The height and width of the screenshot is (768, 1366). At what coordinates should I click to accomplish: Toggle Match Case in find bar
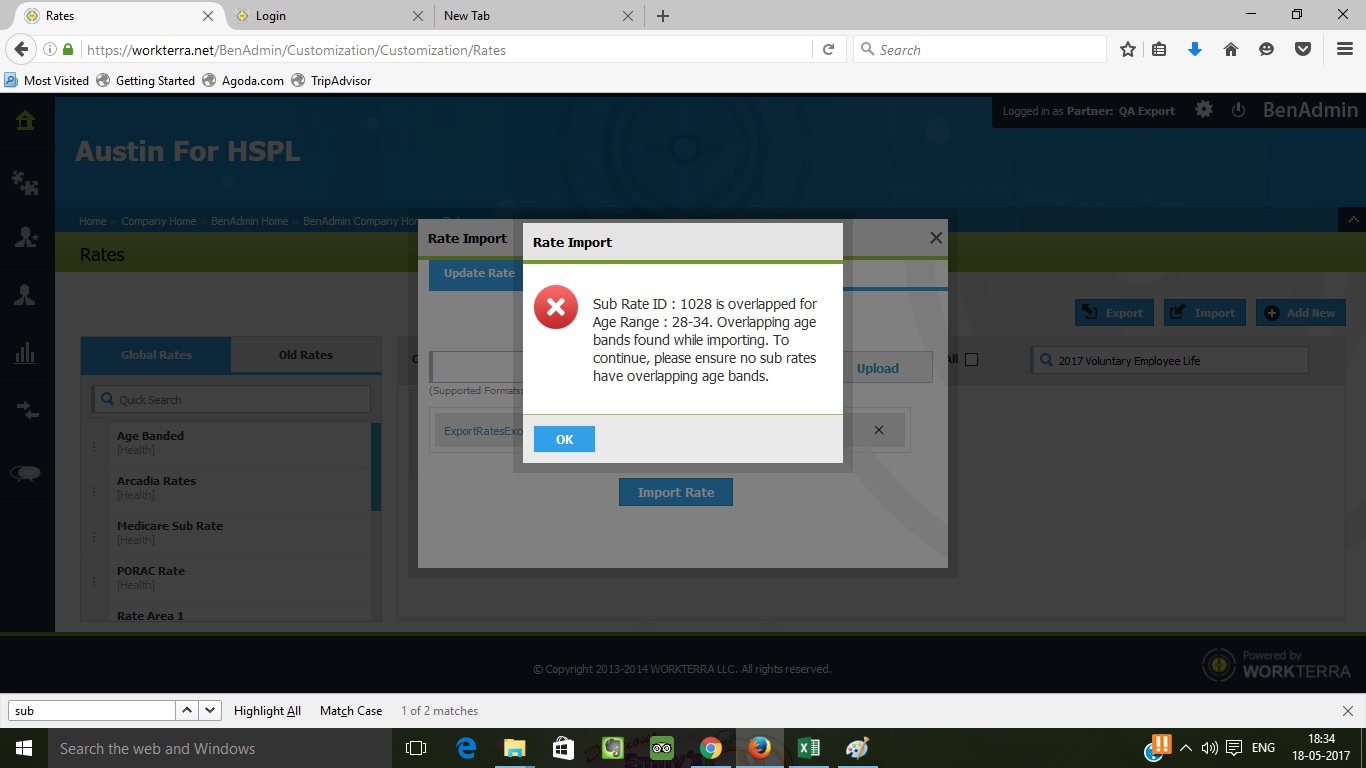coord(351,711)
